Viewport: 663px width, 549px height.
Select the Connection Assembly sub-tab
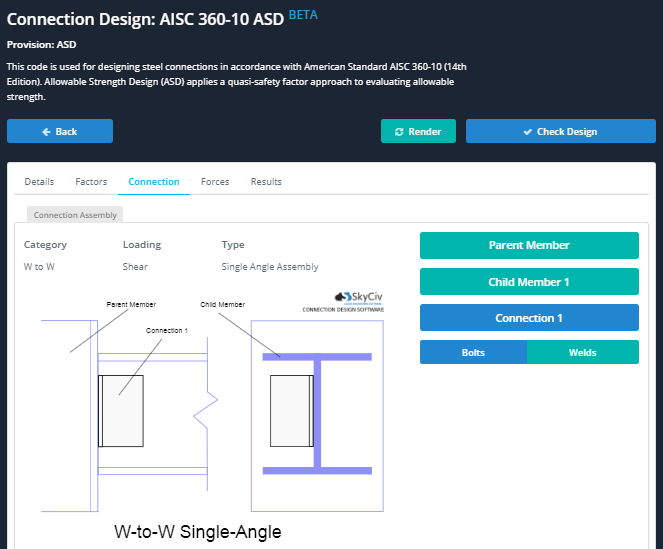tap(75, 215)
